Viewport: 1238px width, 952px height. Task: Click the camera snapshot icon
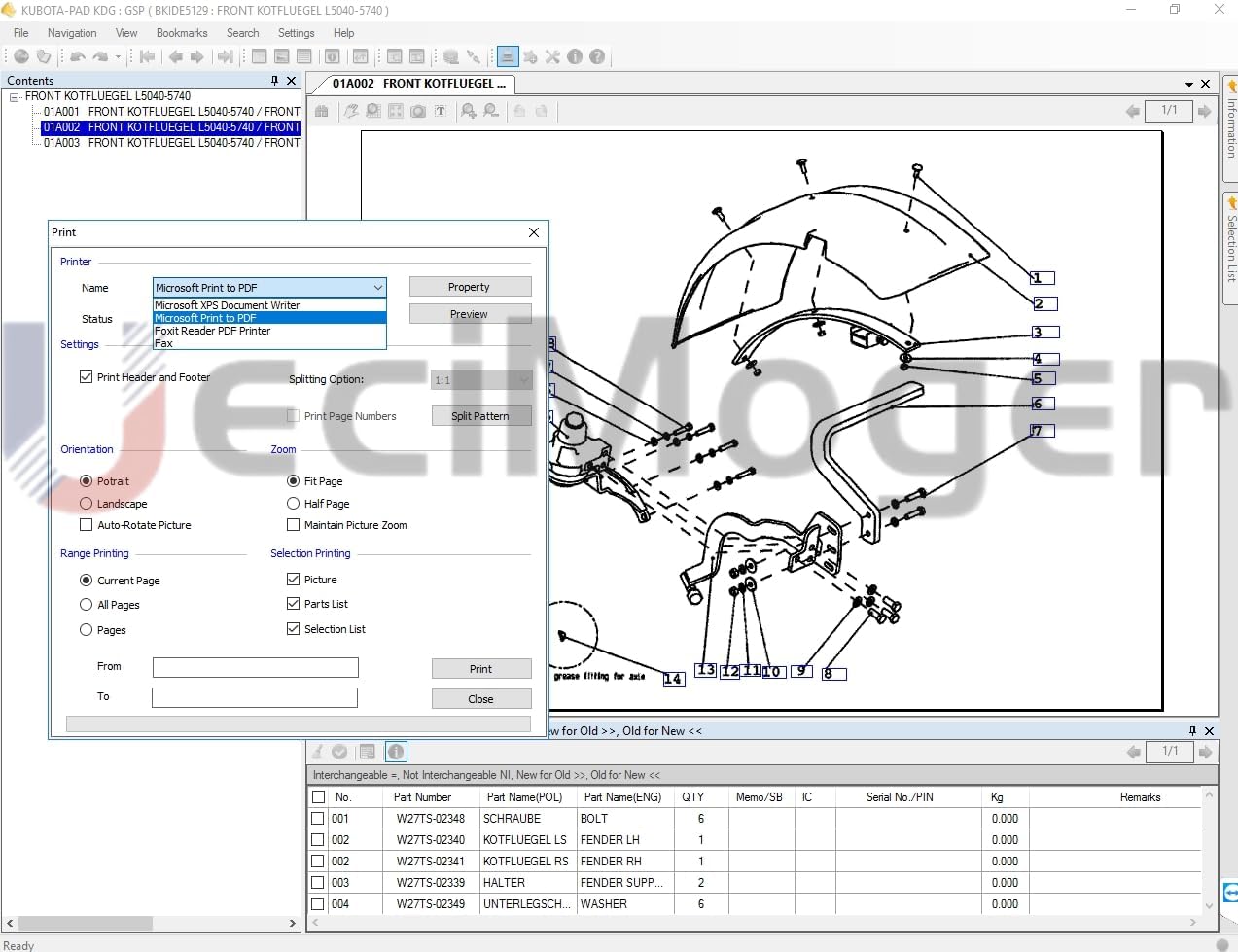pos(417,111)
